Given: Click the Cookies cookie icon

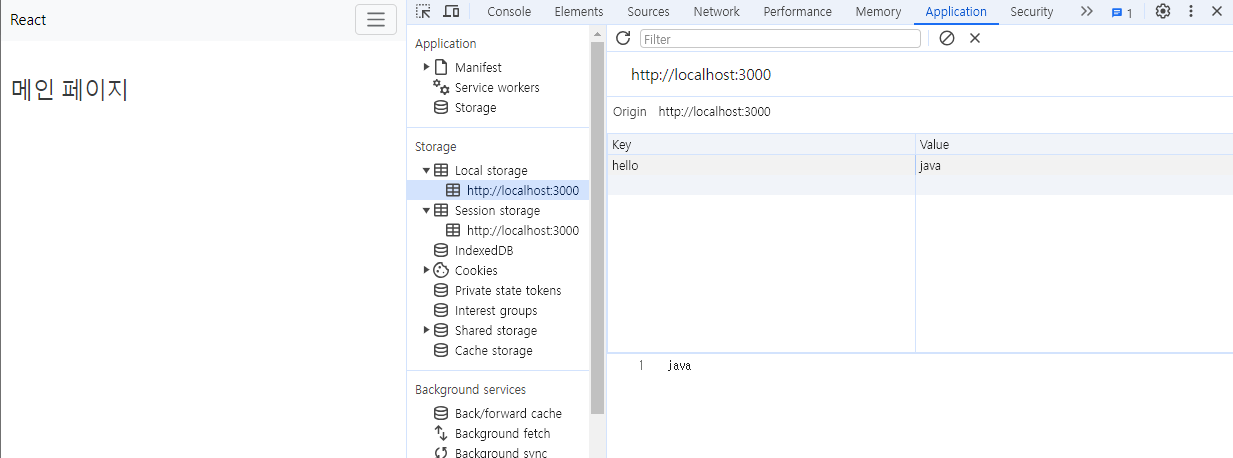Looking at the screenshot, I should point(441,270).
